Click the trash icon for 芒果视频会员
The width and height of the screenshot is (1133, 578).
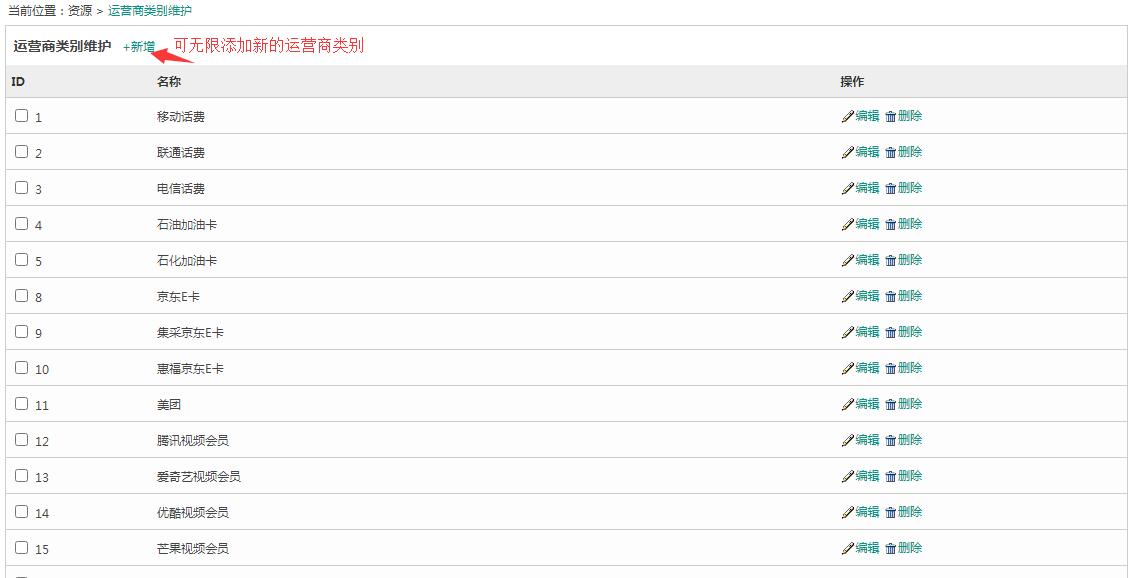[891, 548]
